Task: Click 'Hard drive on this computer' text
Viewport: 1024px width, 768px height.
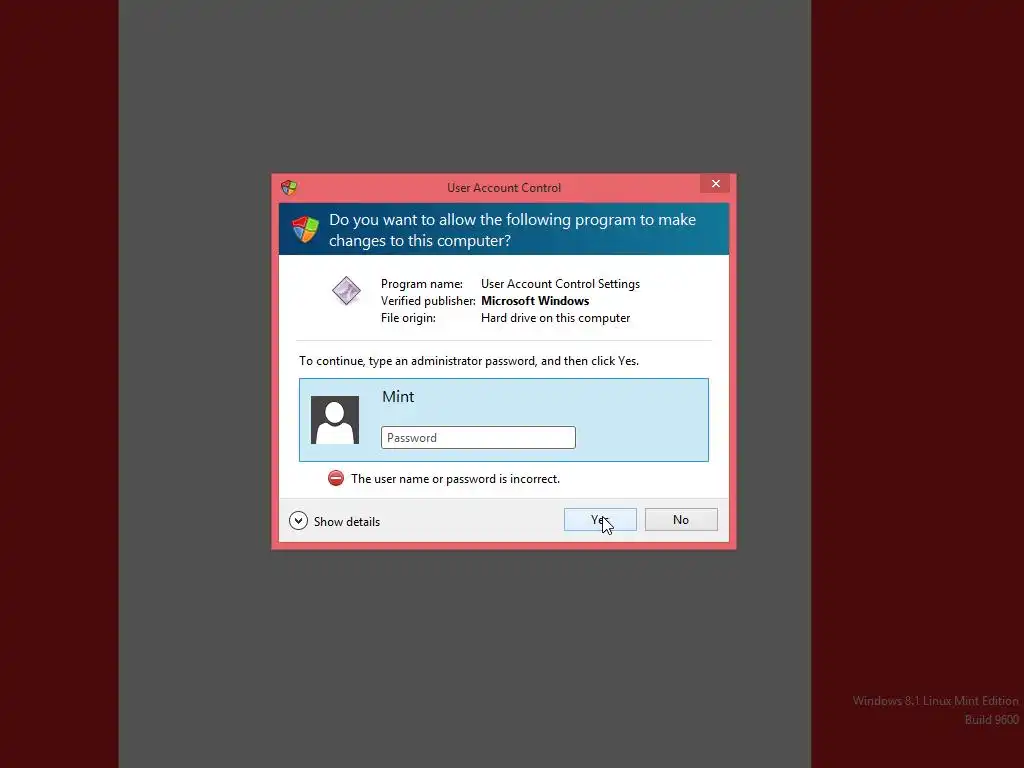Action: tap(556, 318)
